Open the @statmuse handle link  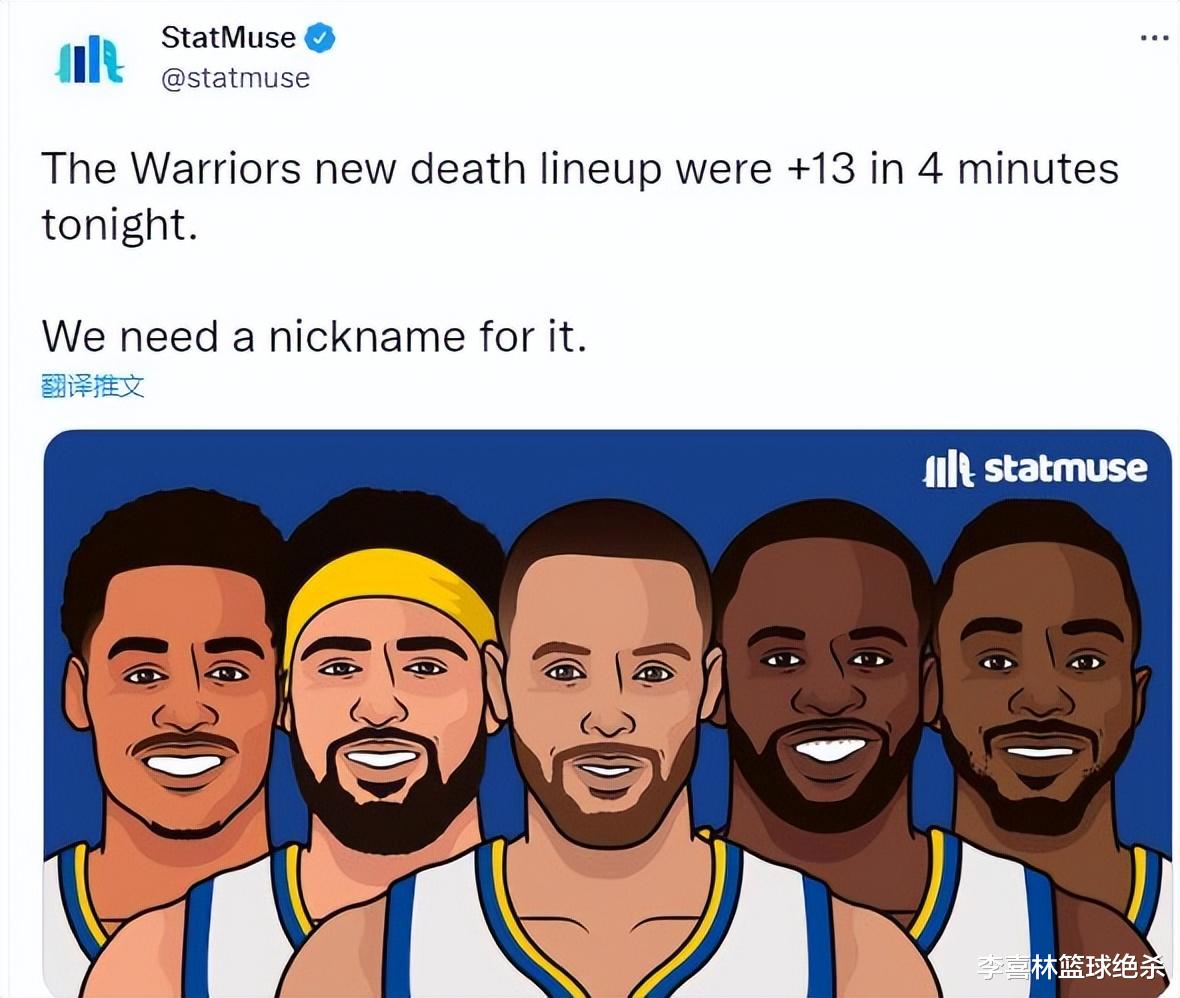pos(236,78)
